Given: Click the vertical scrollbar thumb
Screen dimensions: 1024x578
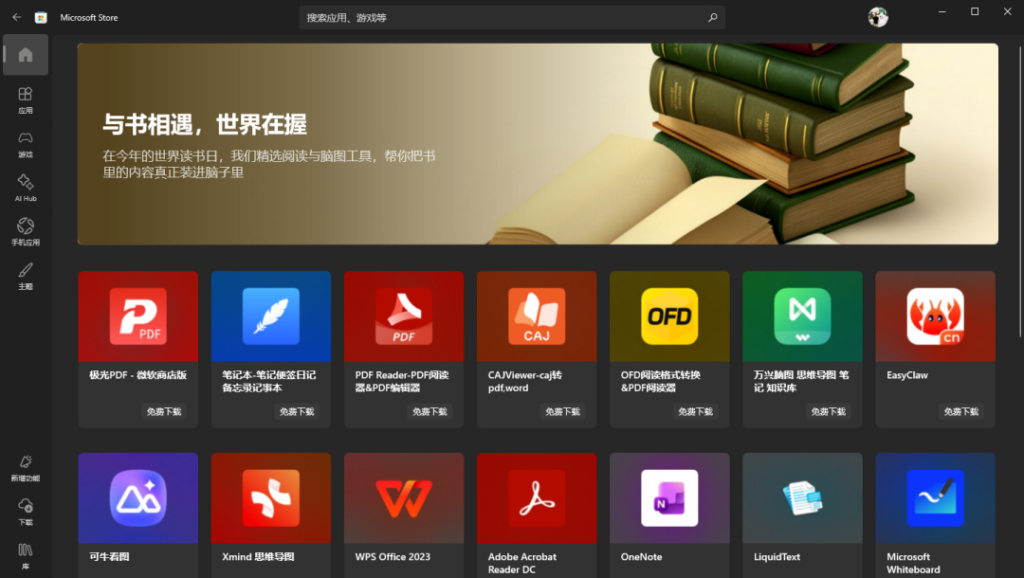Looking at the screenshot, I should coord(1020,191).
